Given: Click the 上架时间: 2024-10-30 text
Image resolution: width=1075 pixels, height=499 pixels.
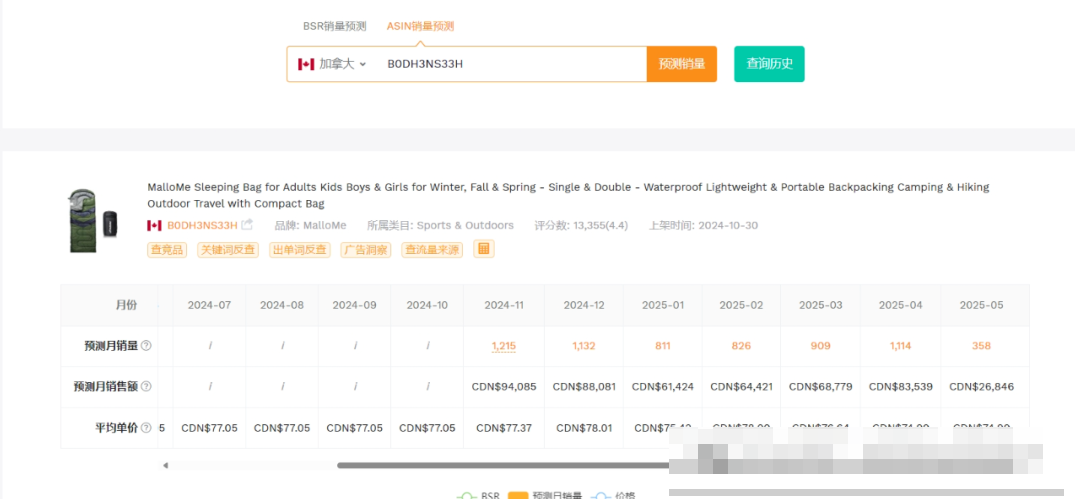Looking at the screenshot, I should pos(703,225).
